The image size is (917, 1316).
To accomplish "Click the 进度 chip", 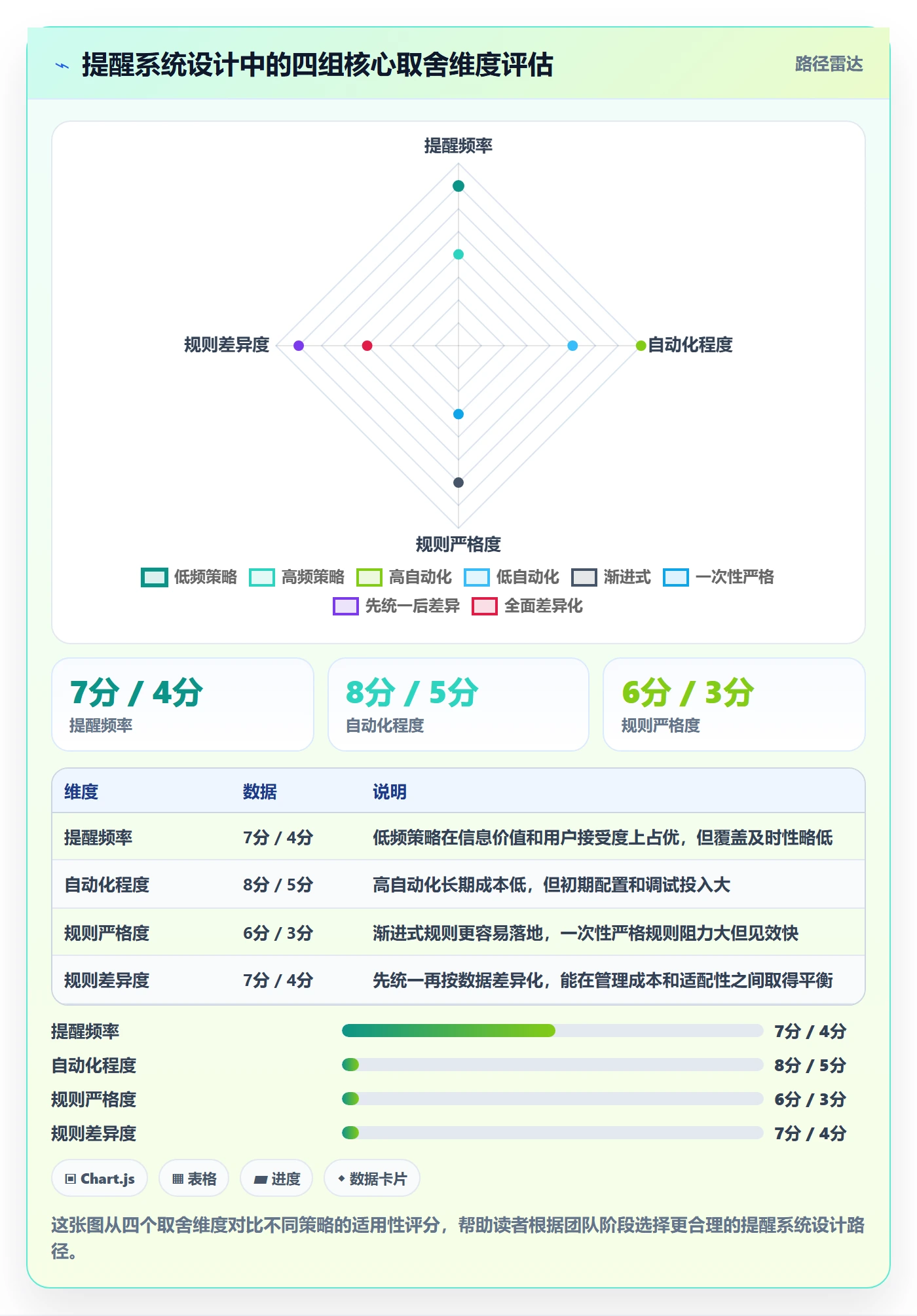I will 276,1179.
